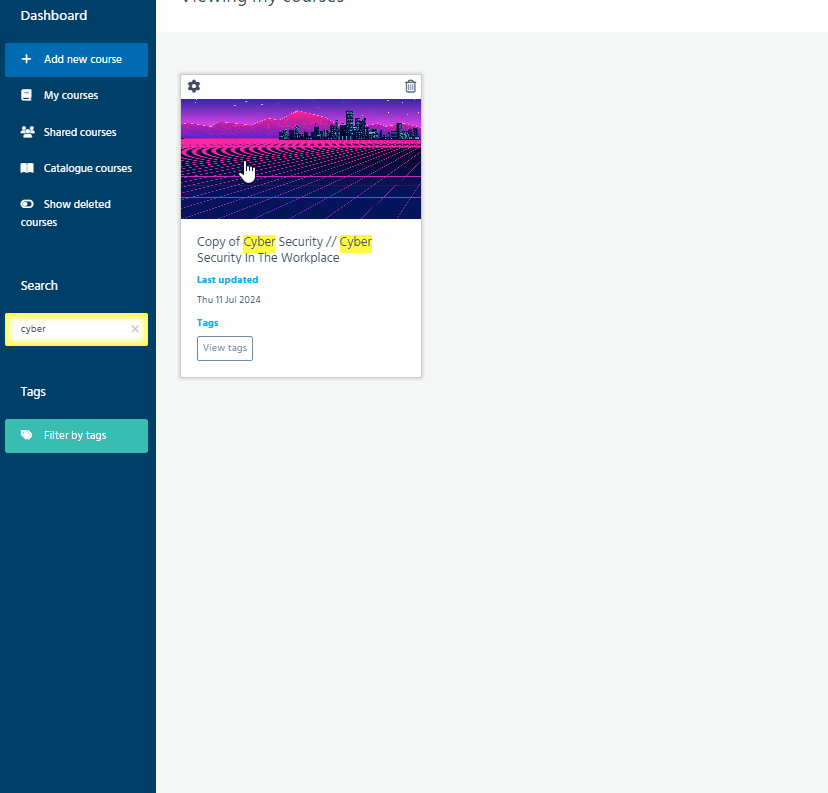
Task: Click the Dashboard heading in the sidebar
Action: point(54,16)
